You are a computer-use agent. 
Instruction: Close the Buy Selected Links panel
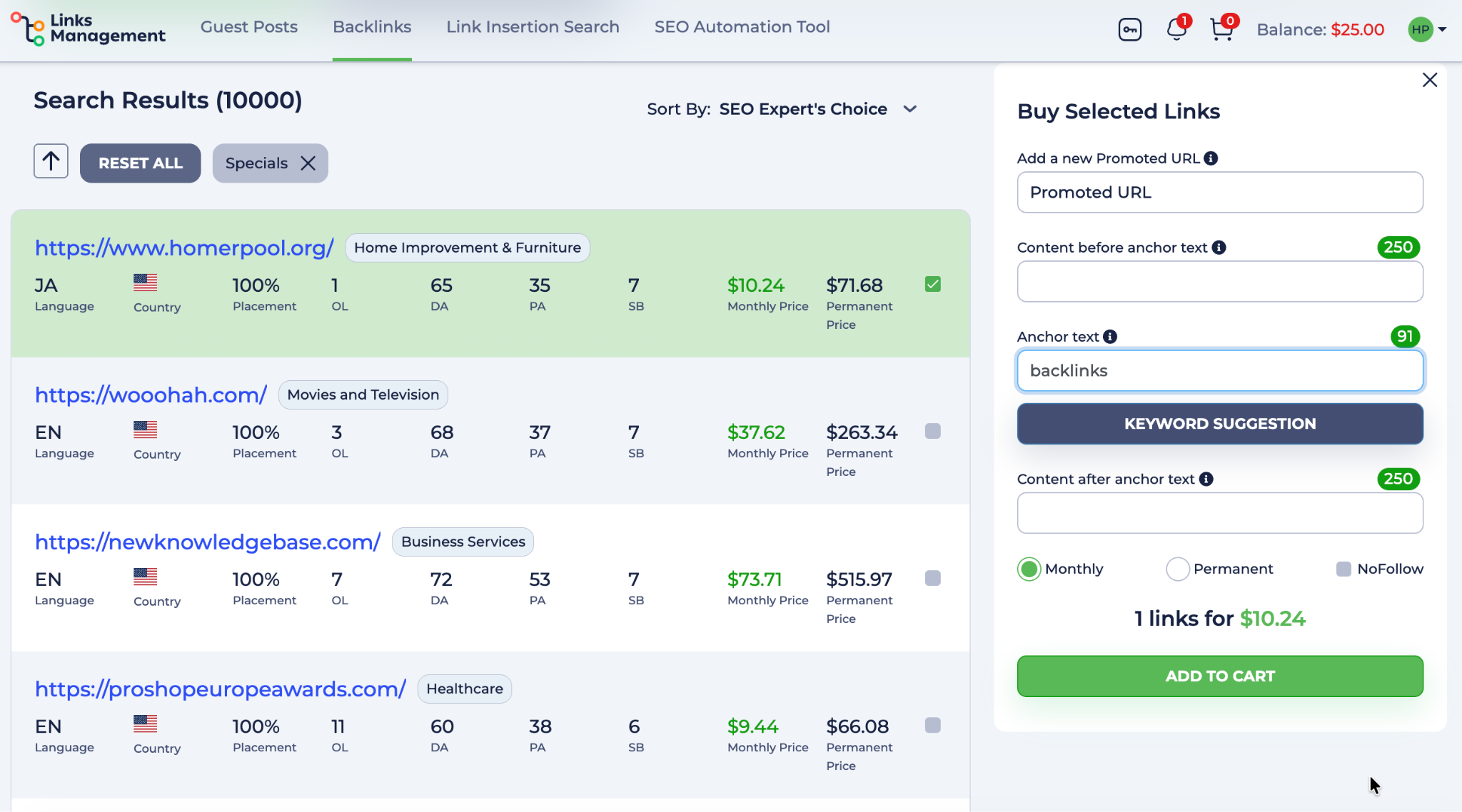pos(1430,80)
